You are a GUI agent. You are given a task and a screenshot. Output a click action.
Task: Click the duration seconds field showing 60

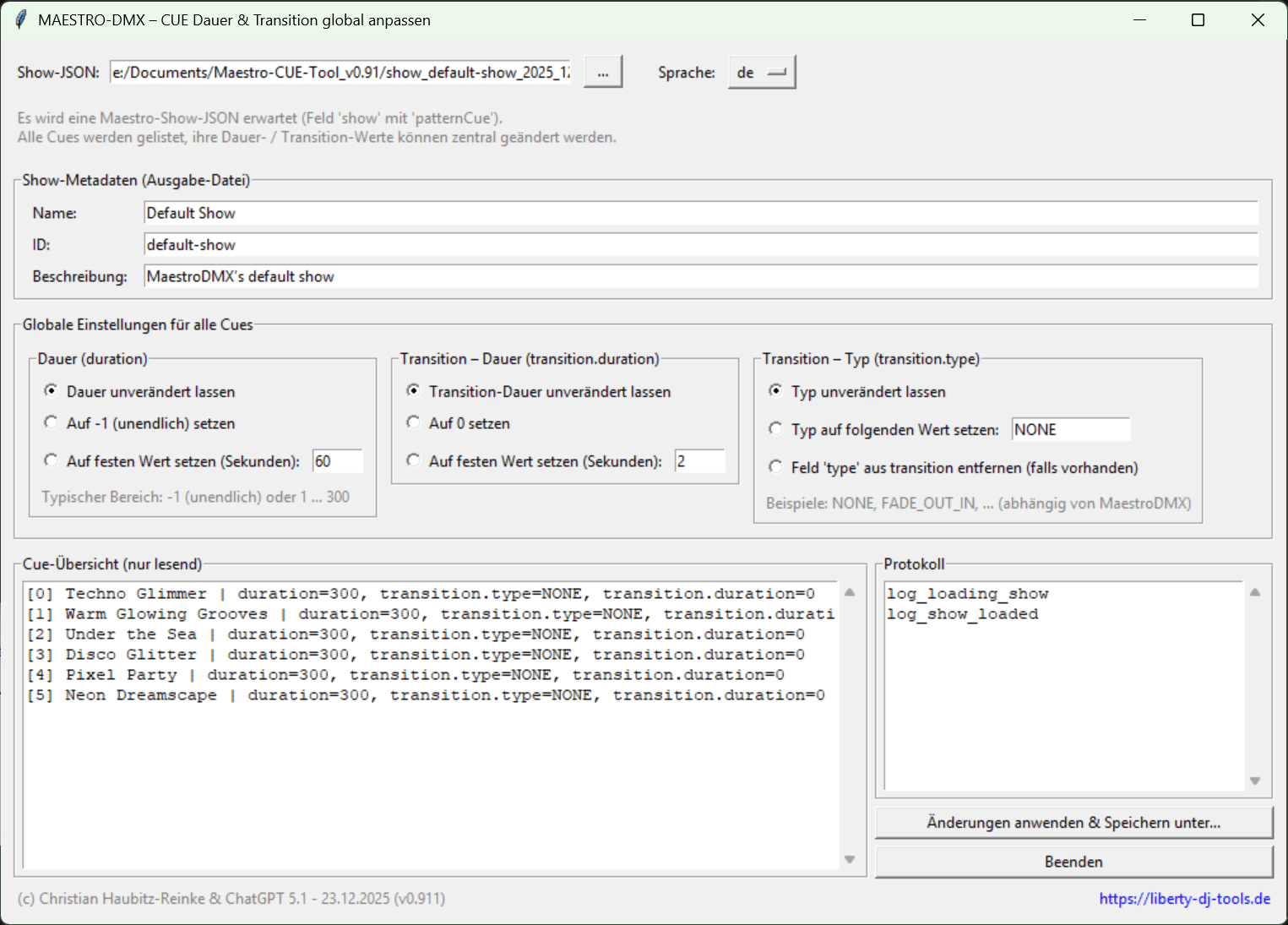(x=337, y=461)
